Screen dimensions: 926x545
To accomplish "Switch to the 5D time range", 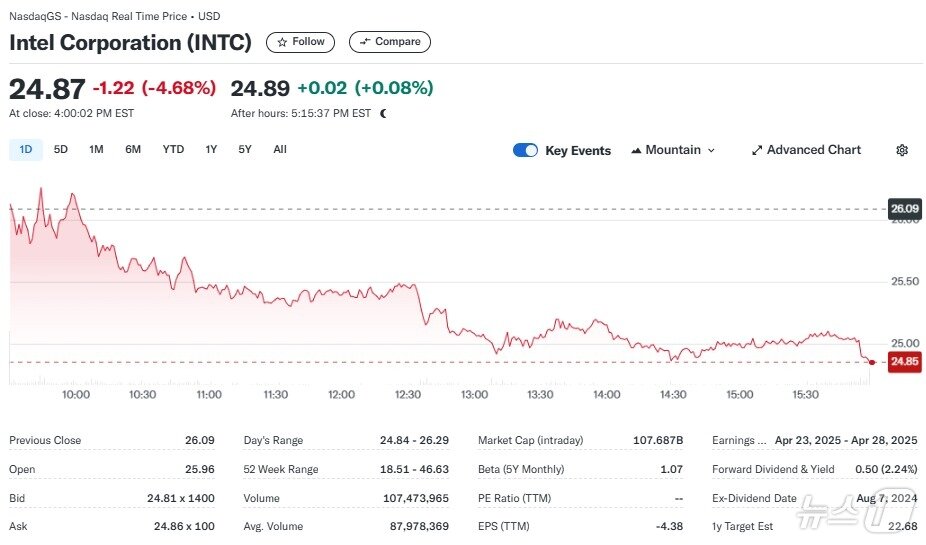I will coord(61,149).
